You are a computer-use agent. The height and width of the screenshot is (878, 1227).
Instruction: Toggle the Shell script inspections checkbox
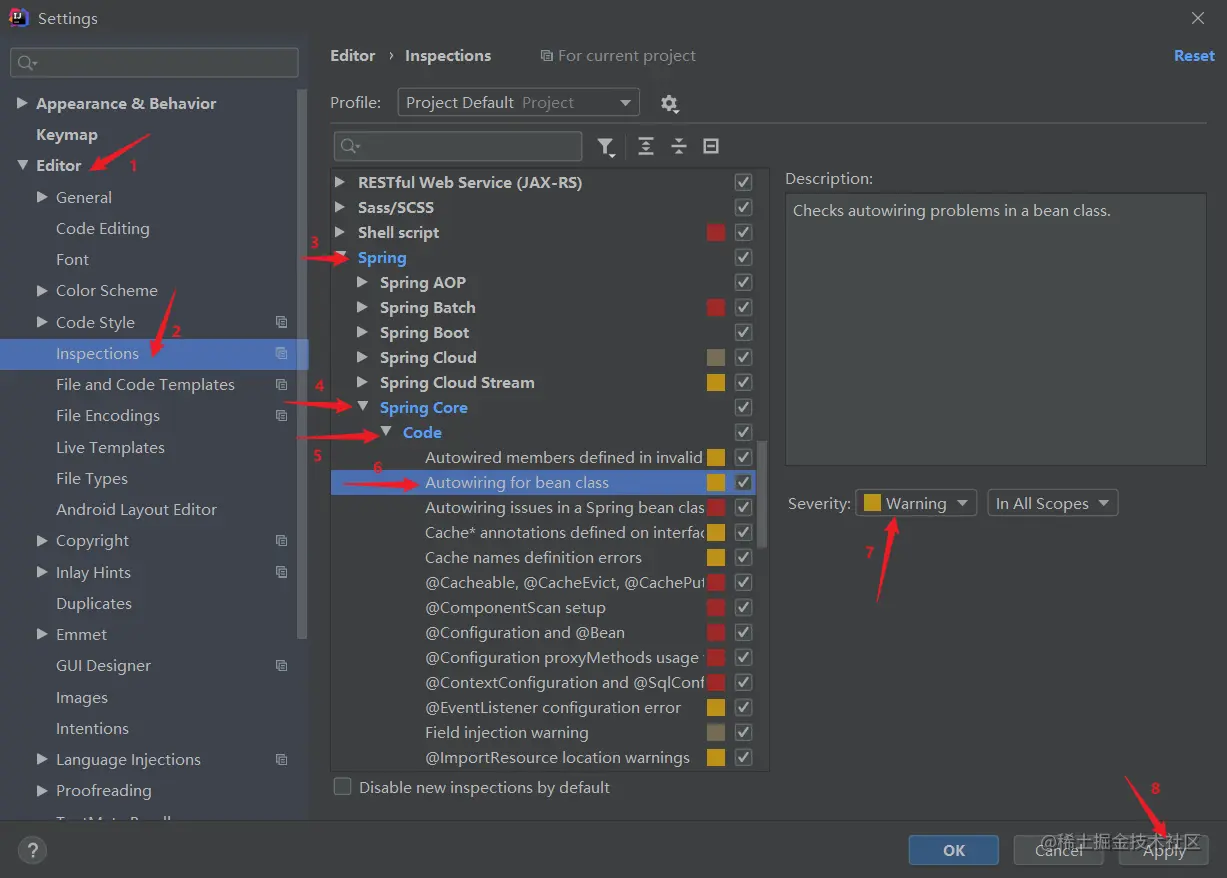coord(743,232)
